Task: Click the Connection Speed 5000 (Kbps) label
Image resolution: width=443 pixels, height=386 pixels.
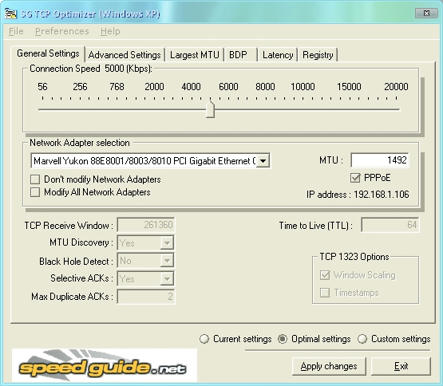Action: [x=91, y=69]
